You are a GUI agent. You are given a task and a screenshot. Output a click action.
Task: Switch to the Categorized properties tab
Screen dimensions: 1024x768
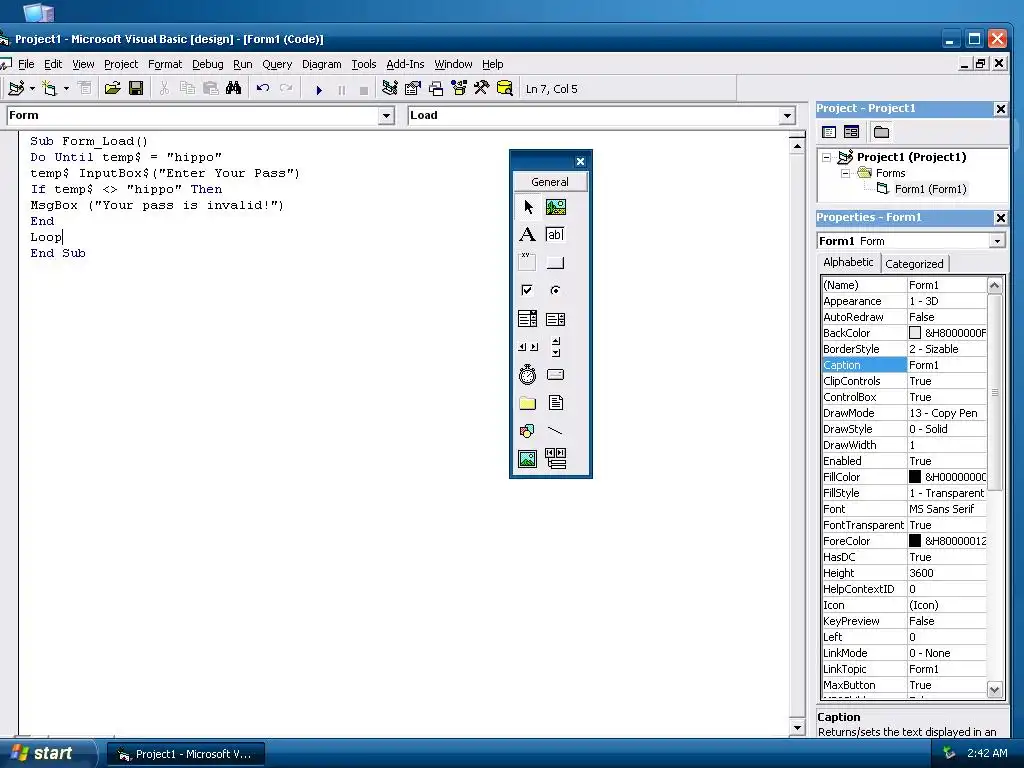coord(914,264)
